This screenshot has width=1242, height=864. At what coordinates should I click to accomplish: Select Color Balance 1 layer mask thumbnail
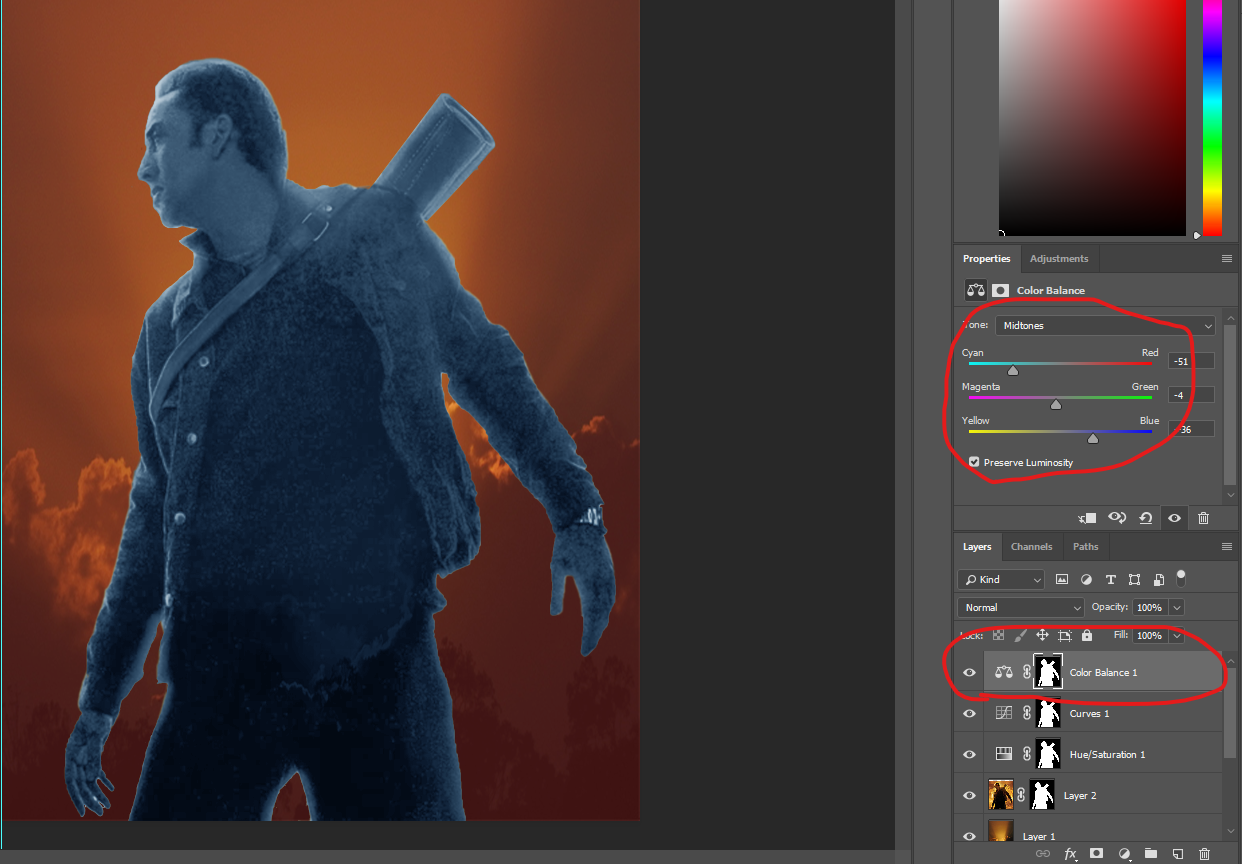coord(1047,671)
